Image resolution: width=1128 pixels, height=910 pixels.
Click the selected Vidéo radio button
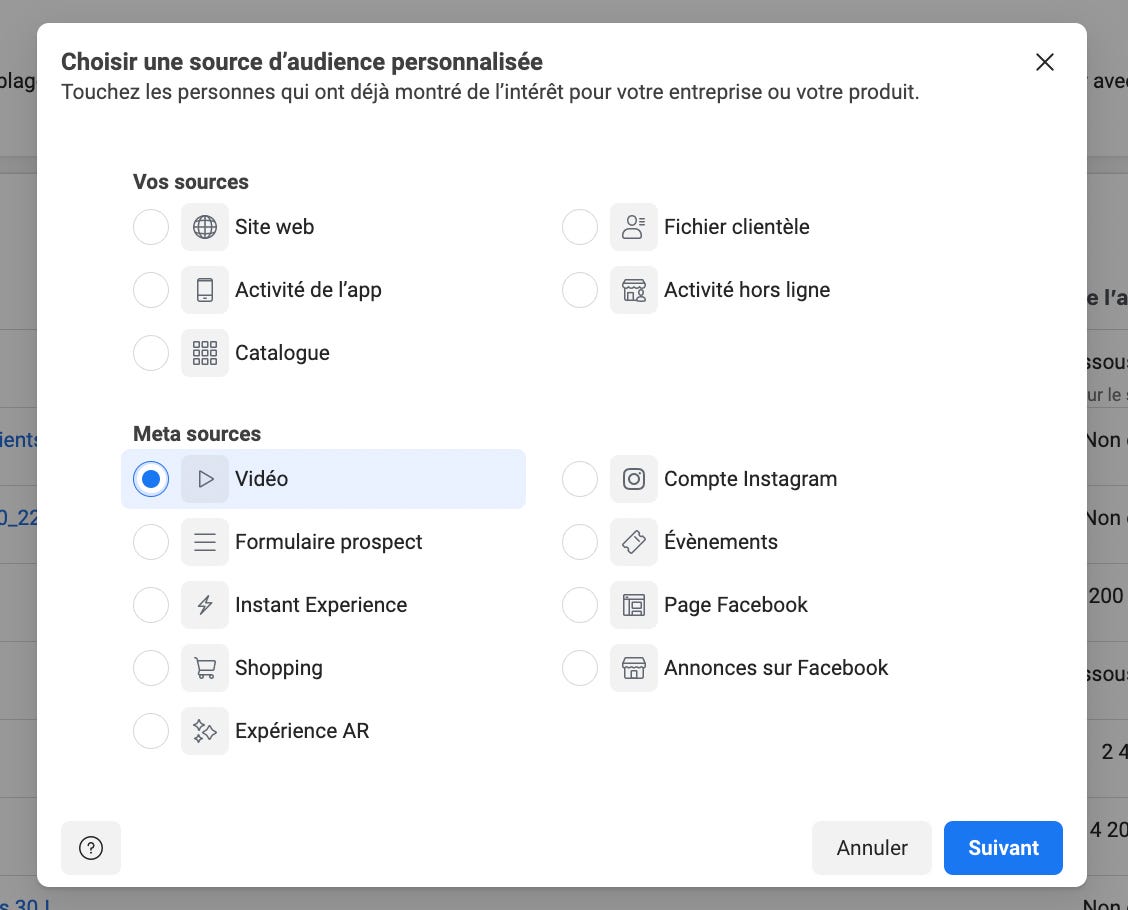(x=151, y=479)
